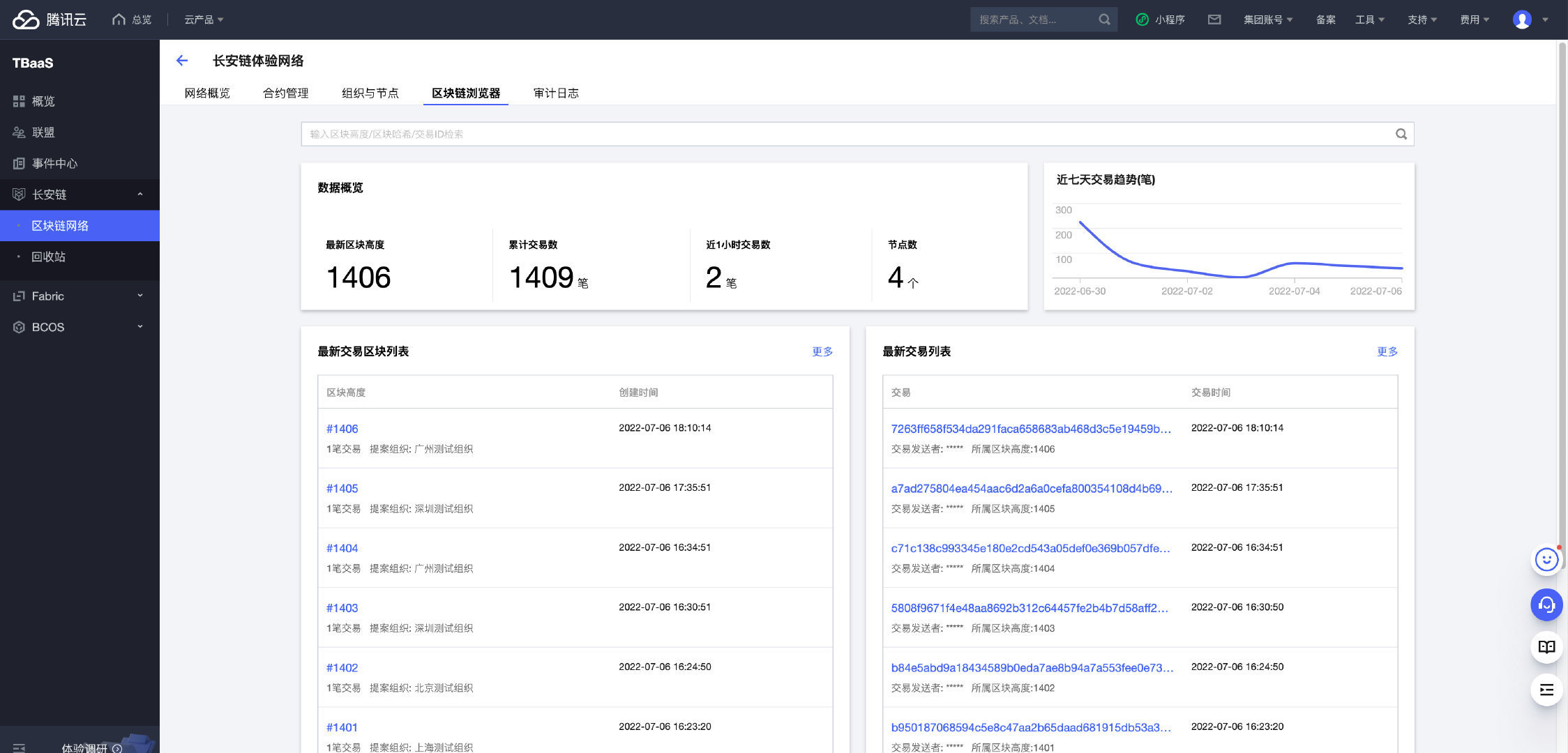Open the headset customer service floating button
1568x753 pixels.
coord(1546,604)
